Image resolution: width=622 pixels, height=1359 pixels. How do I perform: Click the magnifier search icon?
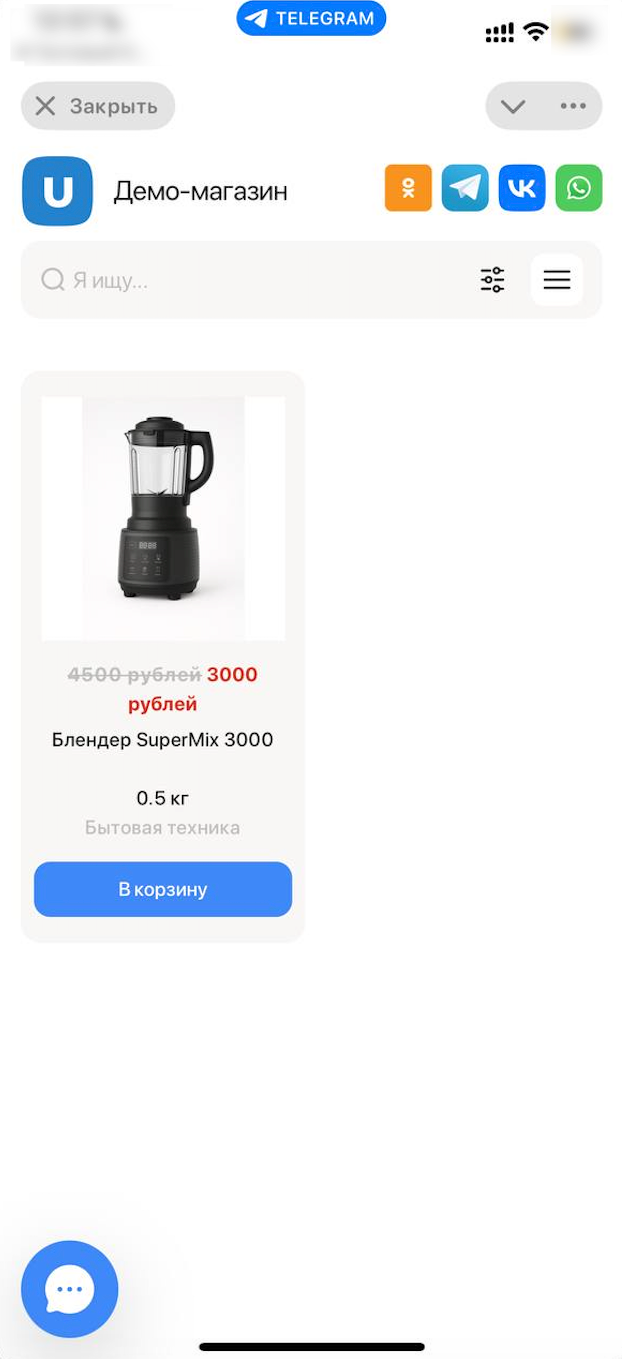[x=52, y=279]
